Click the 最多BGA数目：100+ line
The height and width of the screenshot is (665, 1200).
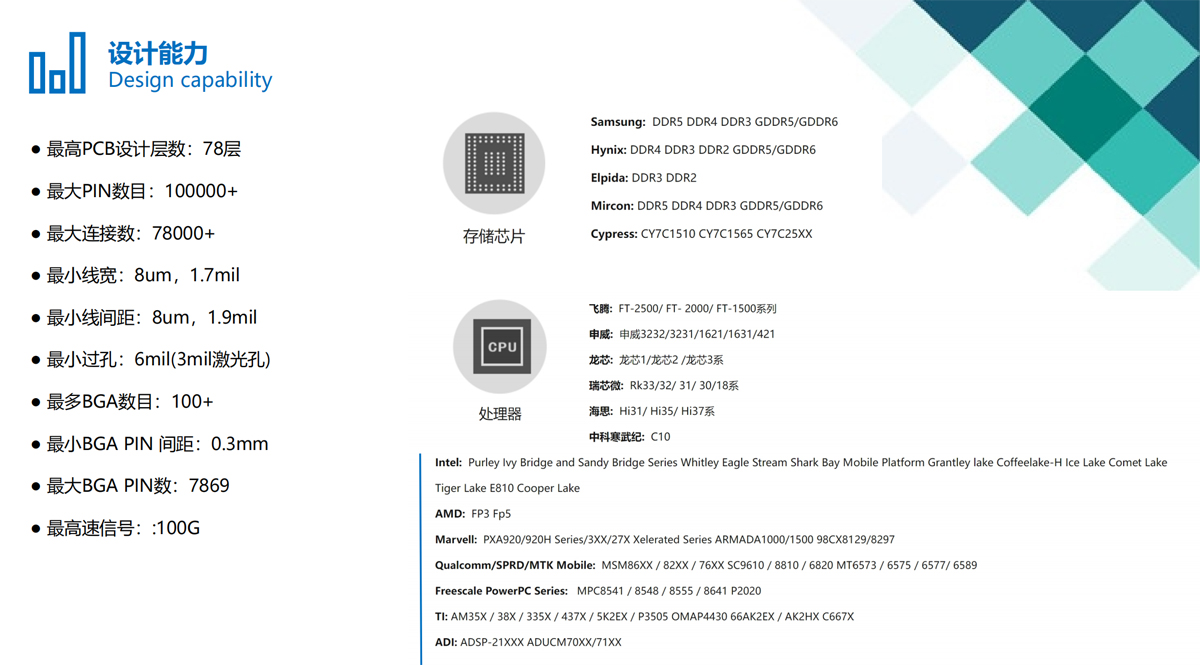coord(122,401)
